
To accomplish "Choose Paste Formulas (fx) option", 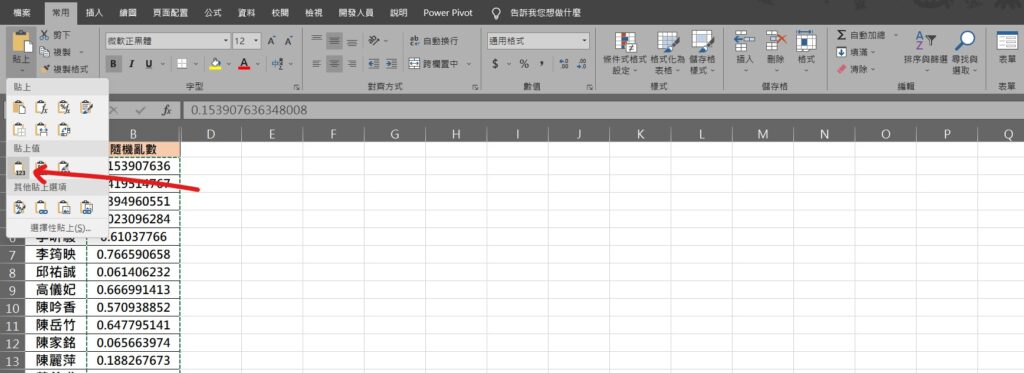I will coord(42,107).
